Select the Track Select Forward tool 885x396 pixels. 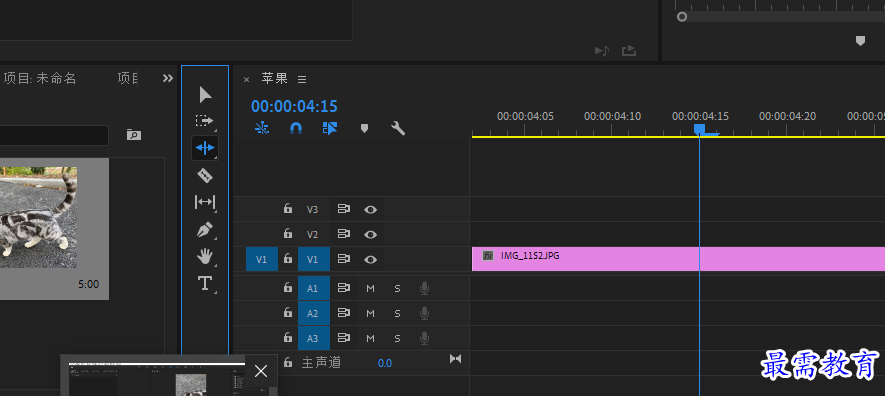[204, 121]
